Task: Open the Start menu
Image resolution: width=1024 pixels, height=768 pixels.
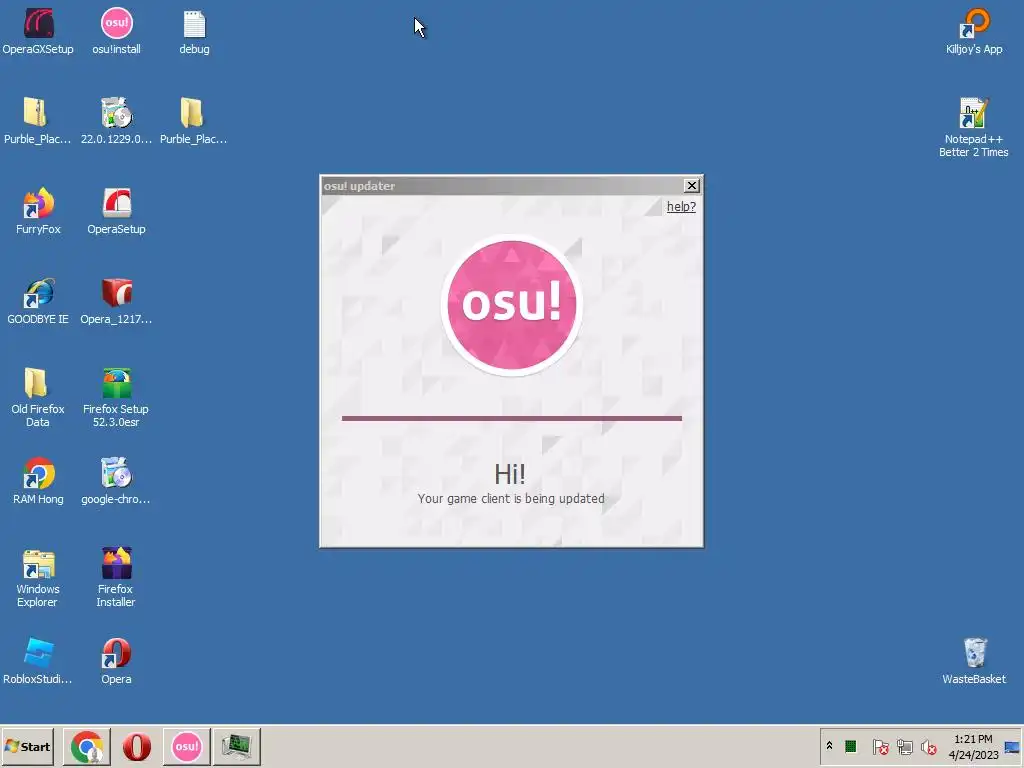Action: tap(27, 746)
